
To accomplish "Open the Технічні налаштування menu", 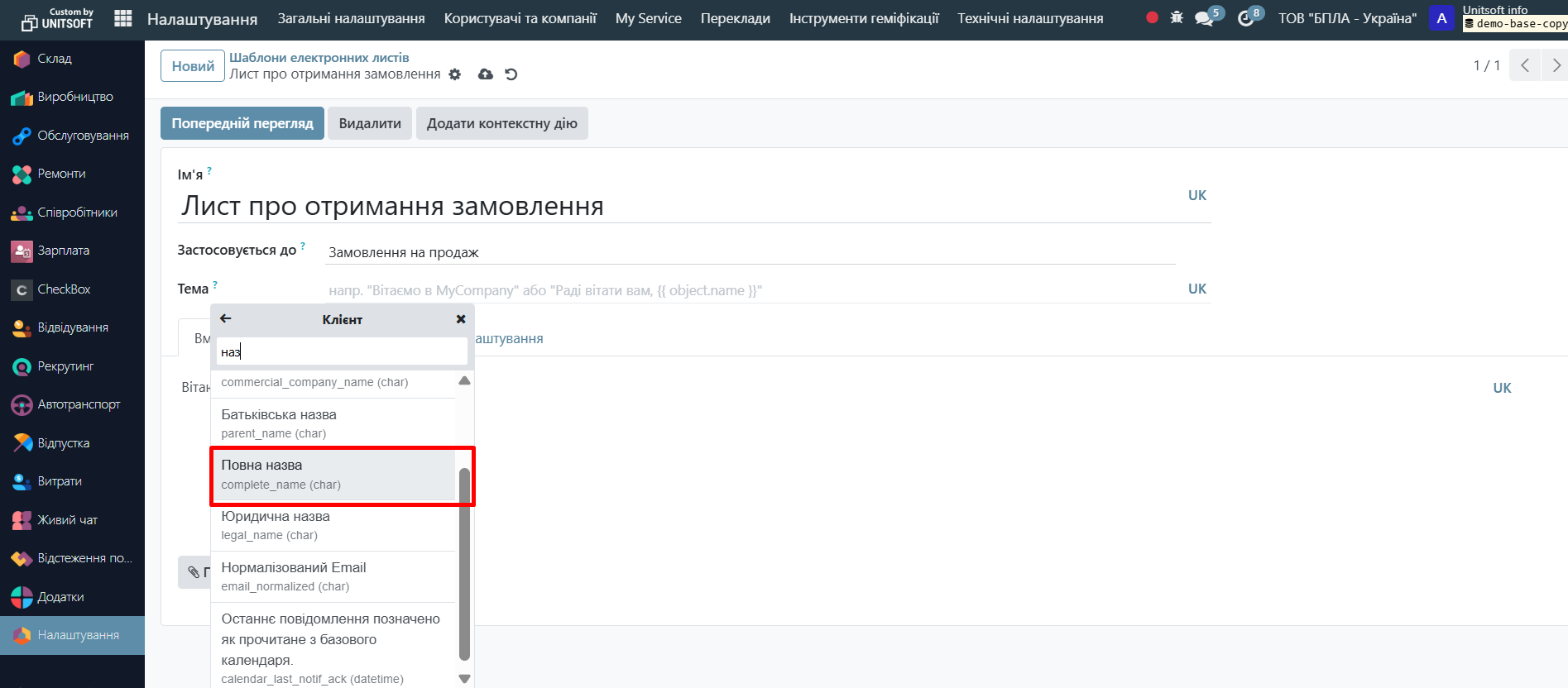I will (x=1030, y=18).
